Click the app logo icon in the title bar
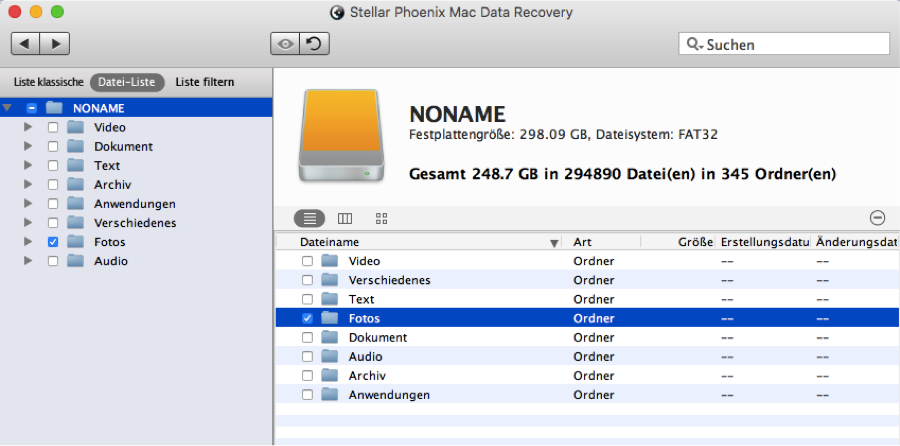Image resolution: width=900 pixels, height=446 pixels. (x=338, y=12)
